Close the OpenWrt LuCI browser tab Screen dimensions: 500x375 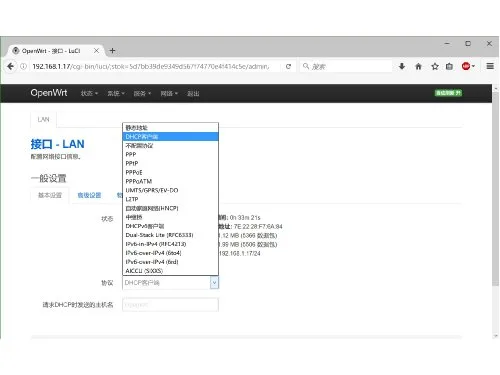96,51
